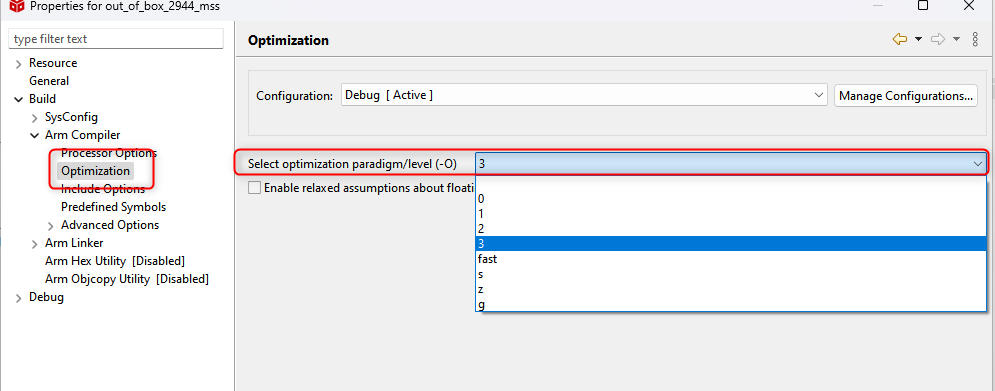Select Processor Options in the tree
Image resolution: width=995 pixels, height=391 pixels.
[x=109, y=153]
